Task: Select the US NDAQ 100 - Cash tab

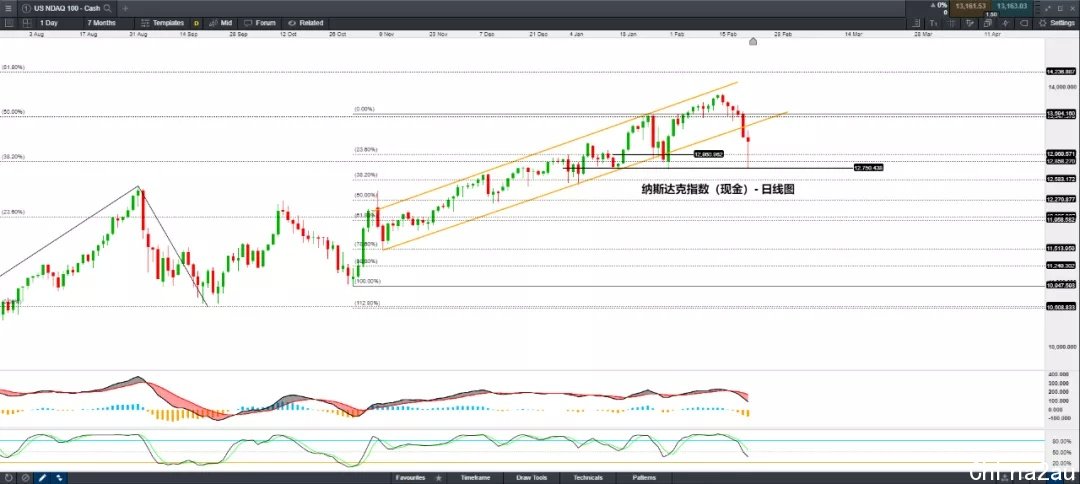Action: 67,9
